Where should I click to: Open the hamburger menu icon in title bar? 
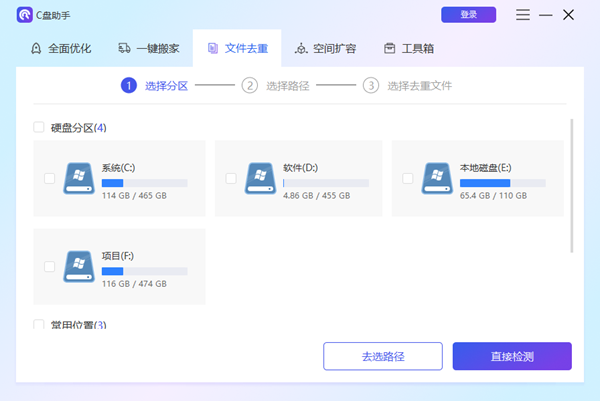[x=523, y=15]
